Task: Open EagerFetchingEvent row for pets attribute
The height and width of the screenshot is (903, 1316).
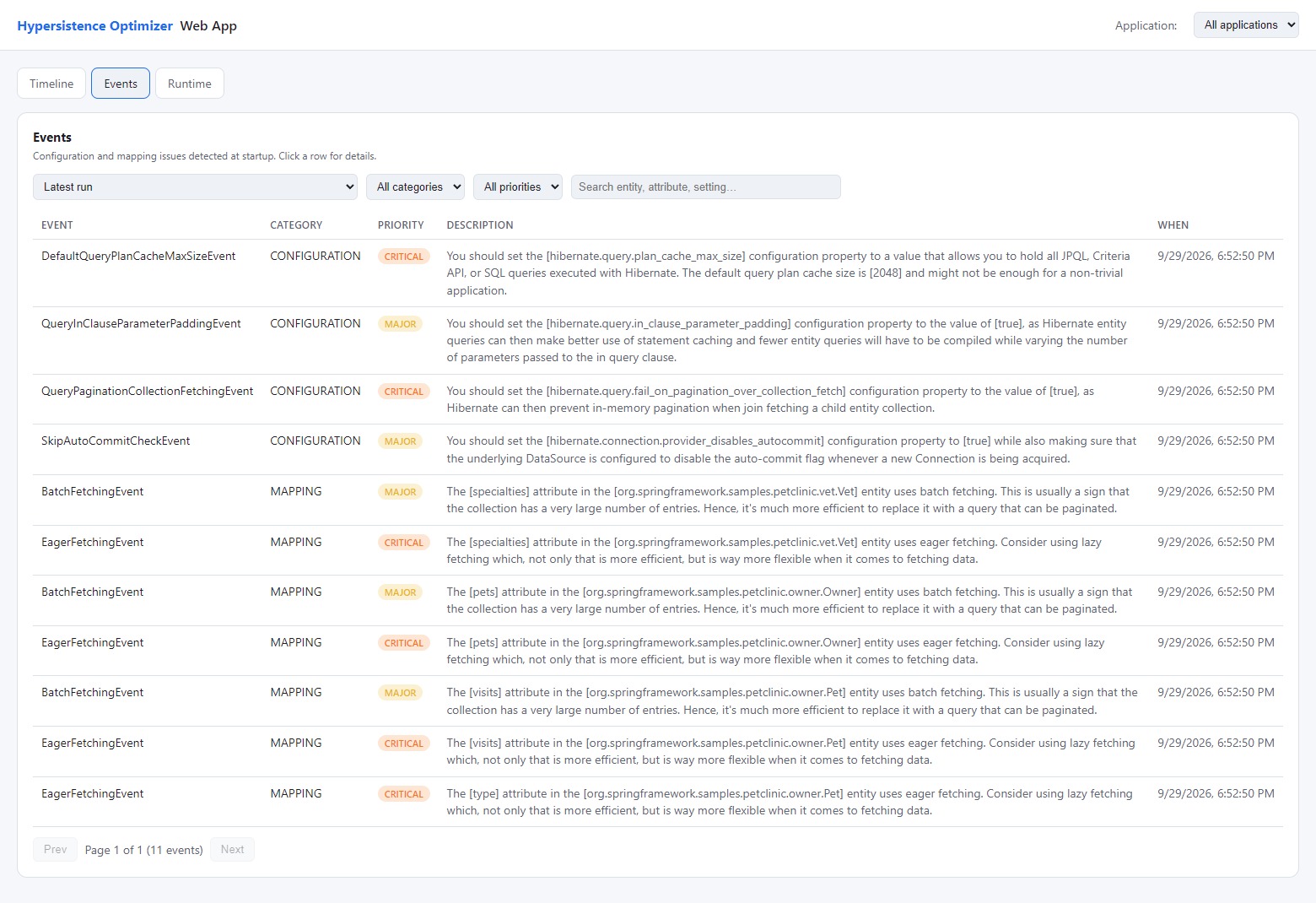Action: [658, 651]
